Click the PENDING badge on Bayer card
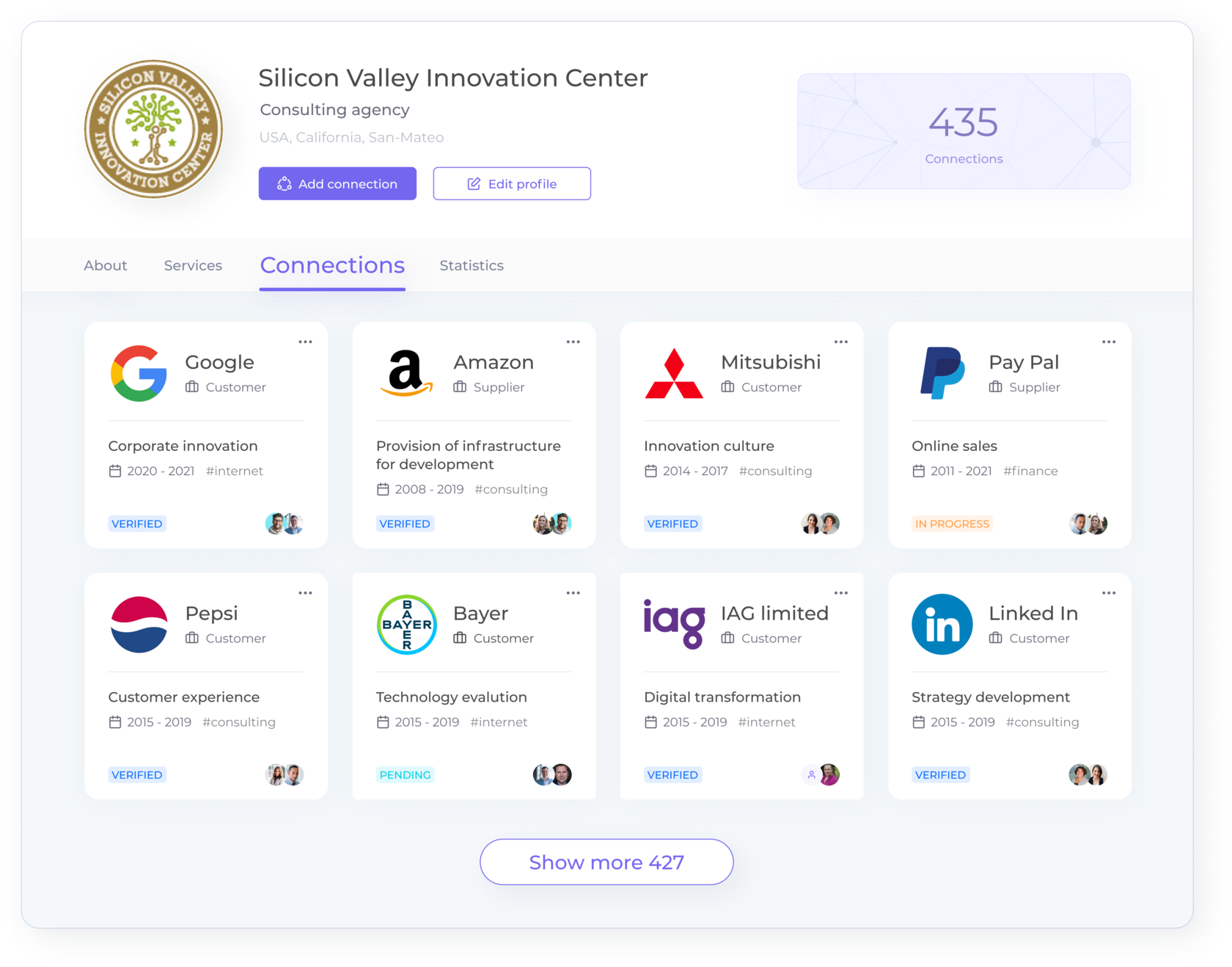The height and width of the screenshot is (967, 1232). (x=405, y=775)
